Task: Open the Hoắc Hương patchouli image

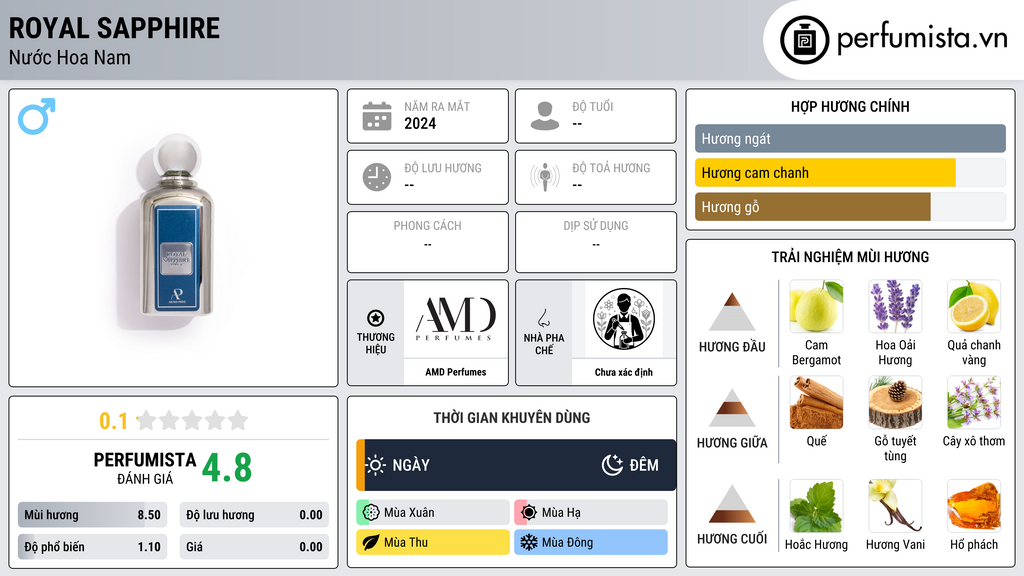Action: pos(816,506)
